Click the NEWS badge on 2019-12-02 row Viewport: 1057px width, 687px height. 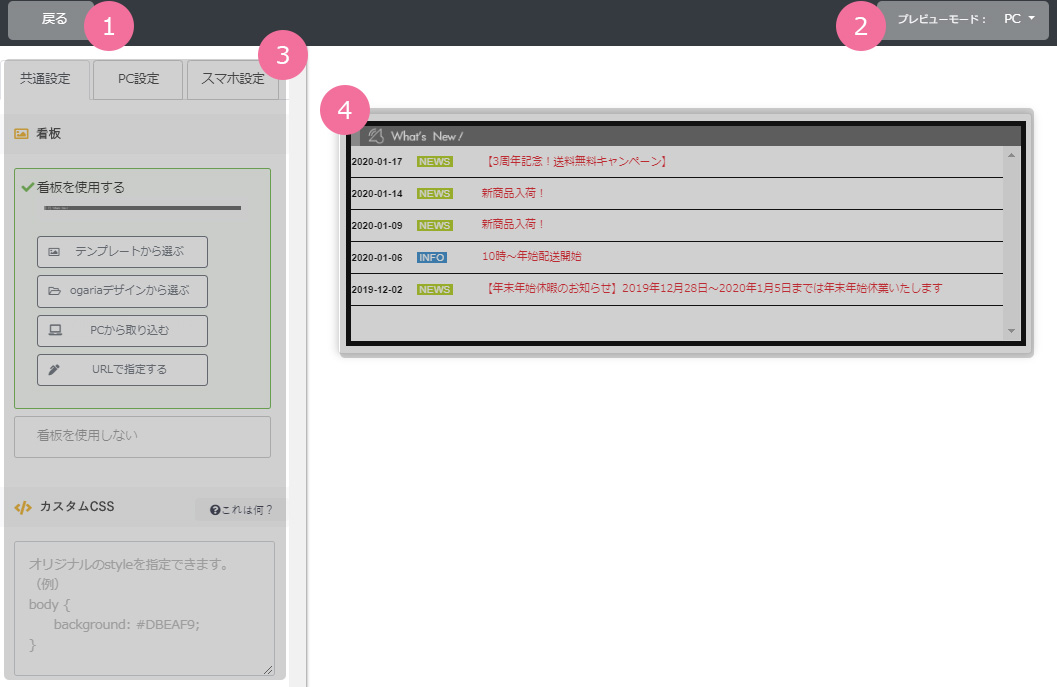click(x=435, y=289)
